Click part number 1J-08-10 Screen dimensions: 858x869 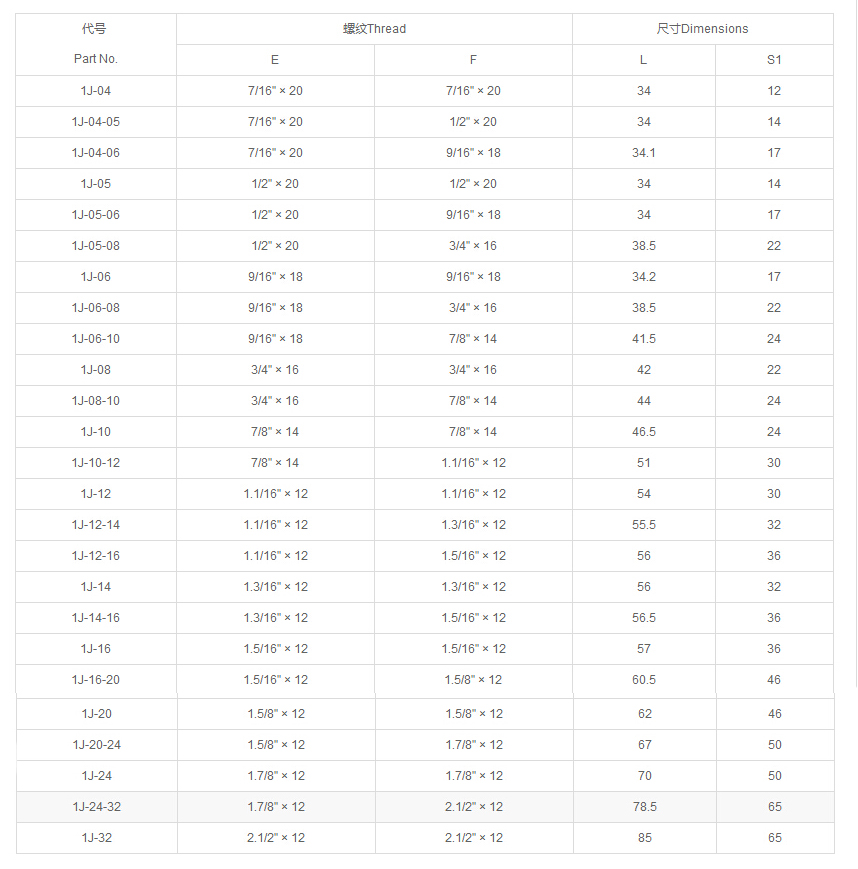(96, 401)
